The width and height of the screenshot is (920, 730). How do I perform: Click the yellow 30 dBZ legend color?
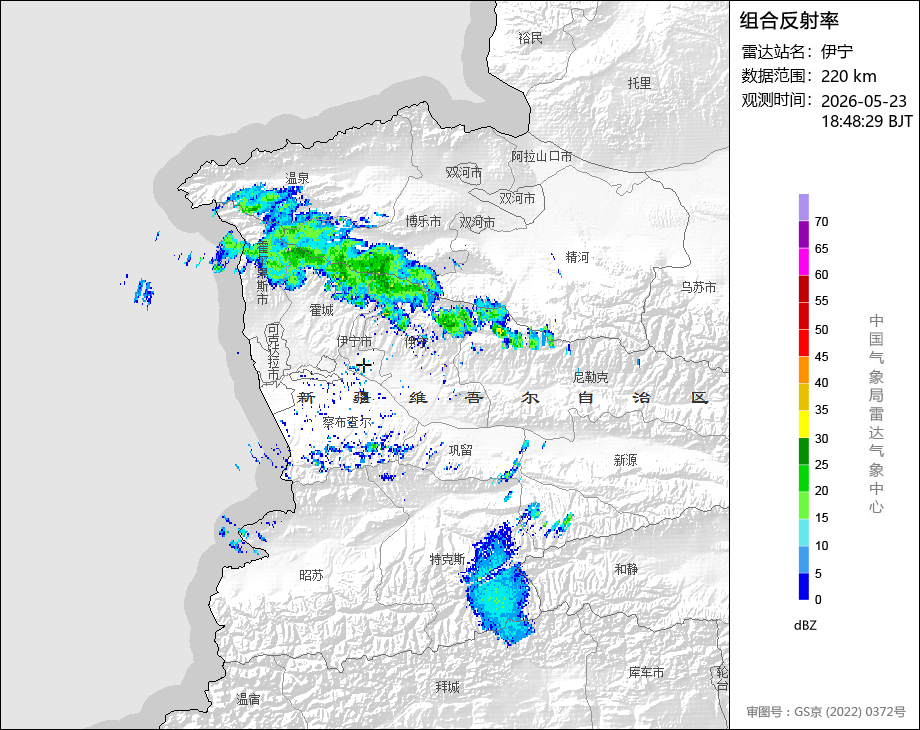point(803,423)
